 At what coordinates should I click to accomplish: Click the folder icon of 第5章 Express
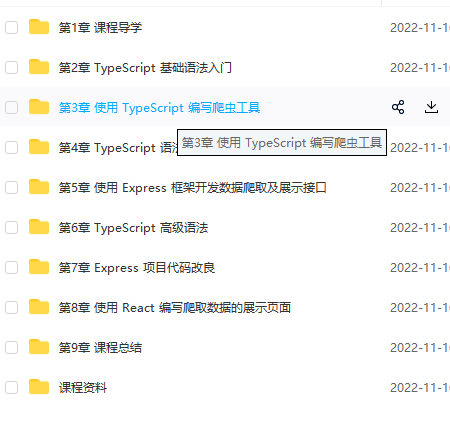[39, 187]
